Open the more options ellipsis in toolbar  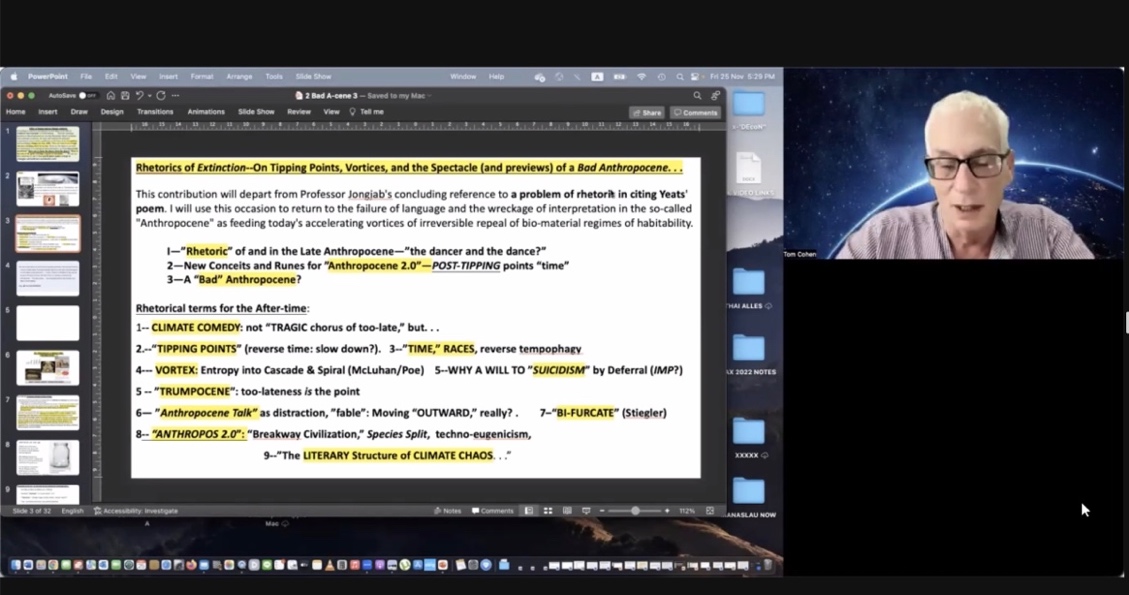tap(176, 96)
